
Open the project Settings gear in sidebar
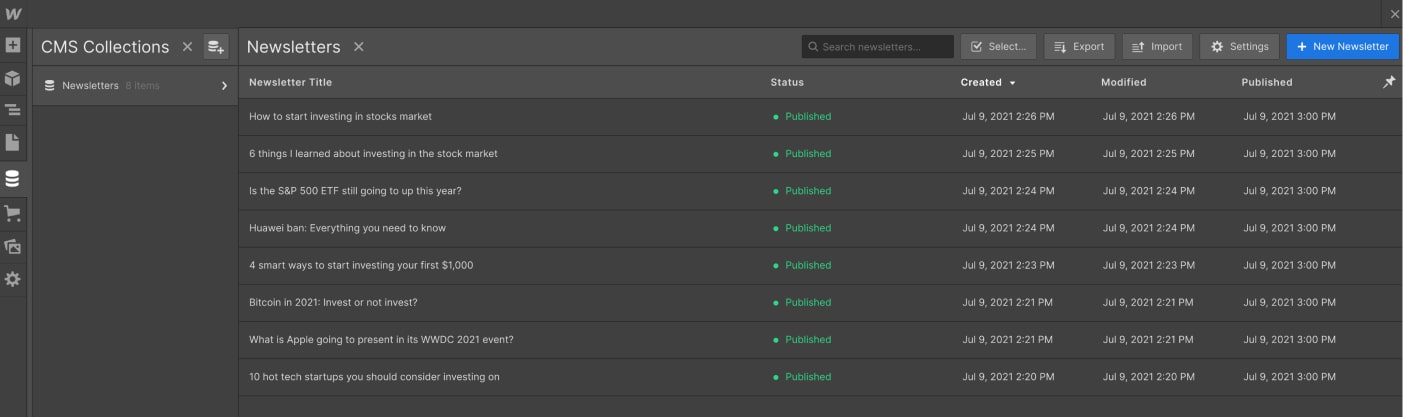pos(13,279)
